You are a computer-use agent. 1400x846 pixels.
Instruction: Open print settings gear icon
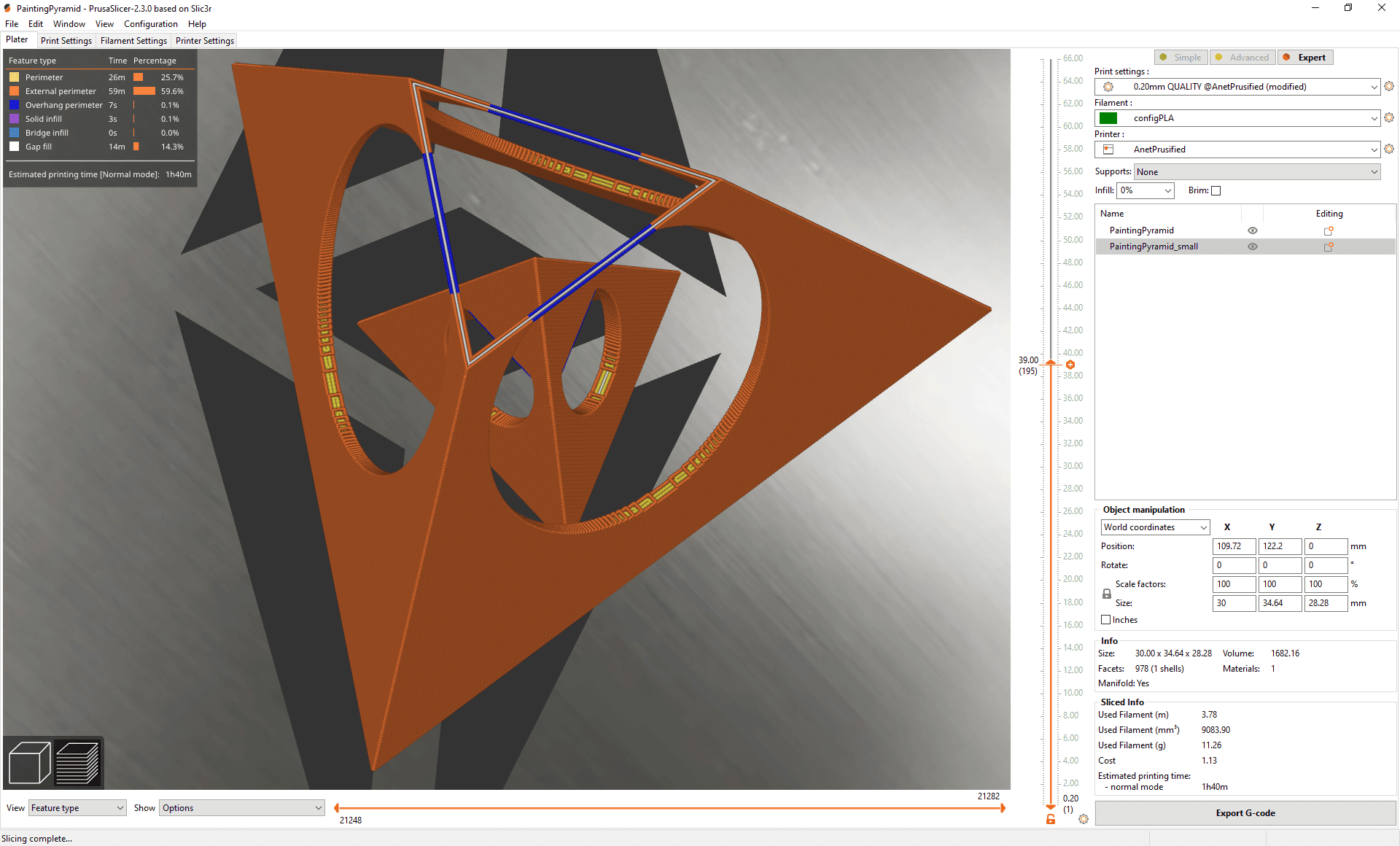pyautogui.click(x=1389, y=86)
